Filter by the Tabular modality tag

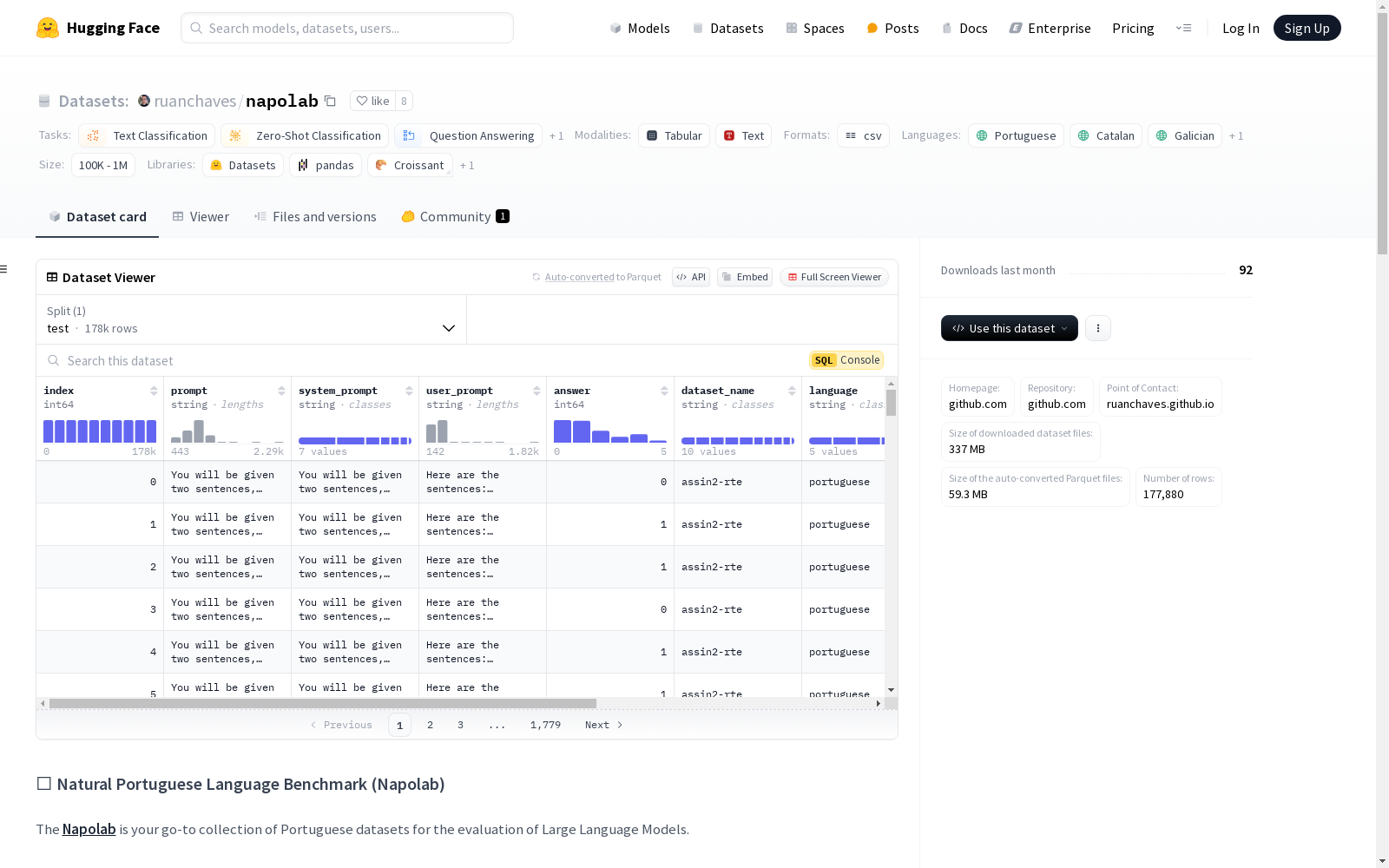[675, 135]
